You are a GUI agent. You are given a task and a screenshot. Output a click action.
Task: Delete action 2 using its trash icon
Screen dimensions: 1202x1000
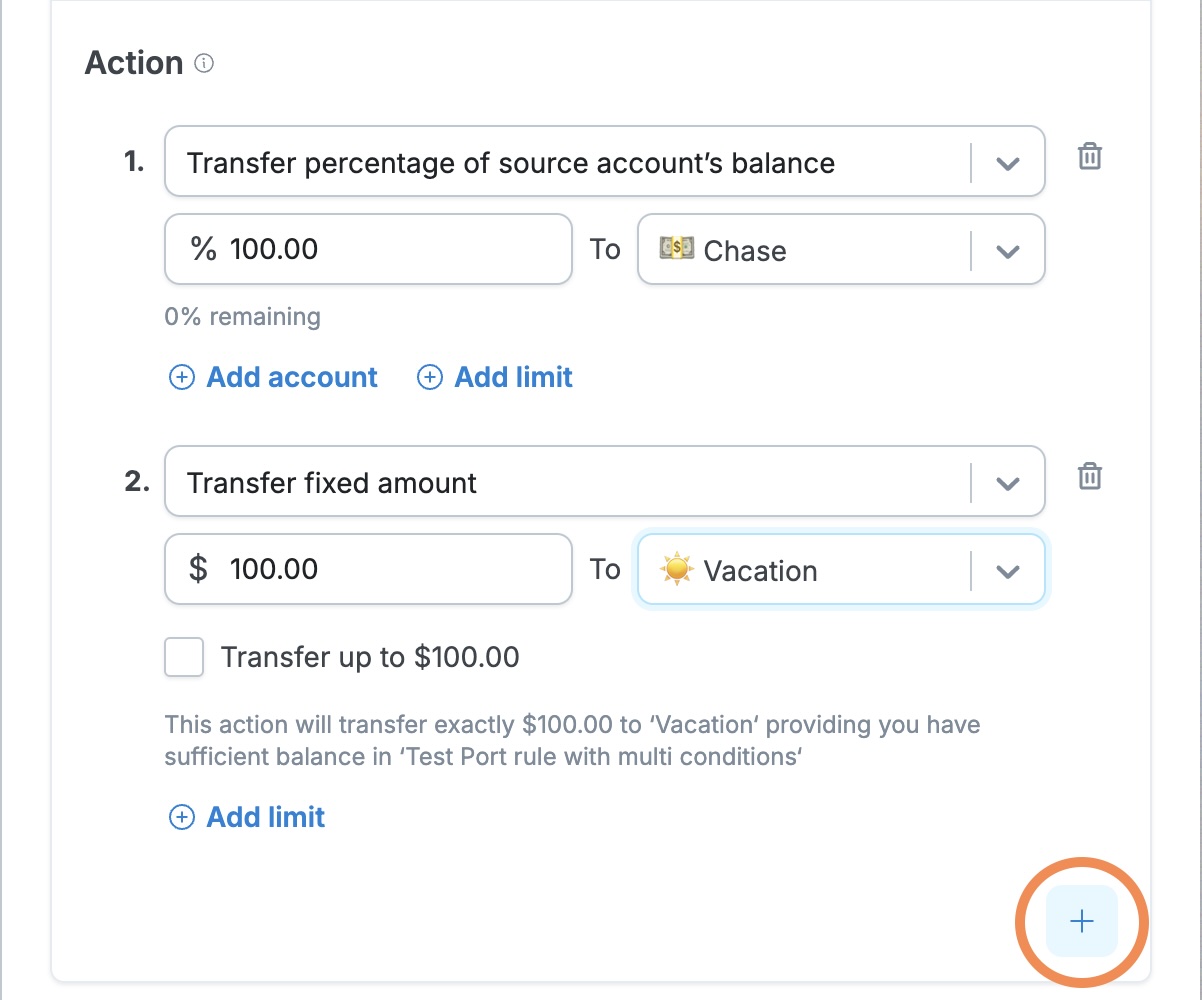pyautogui.click(x=1089, y=477)
